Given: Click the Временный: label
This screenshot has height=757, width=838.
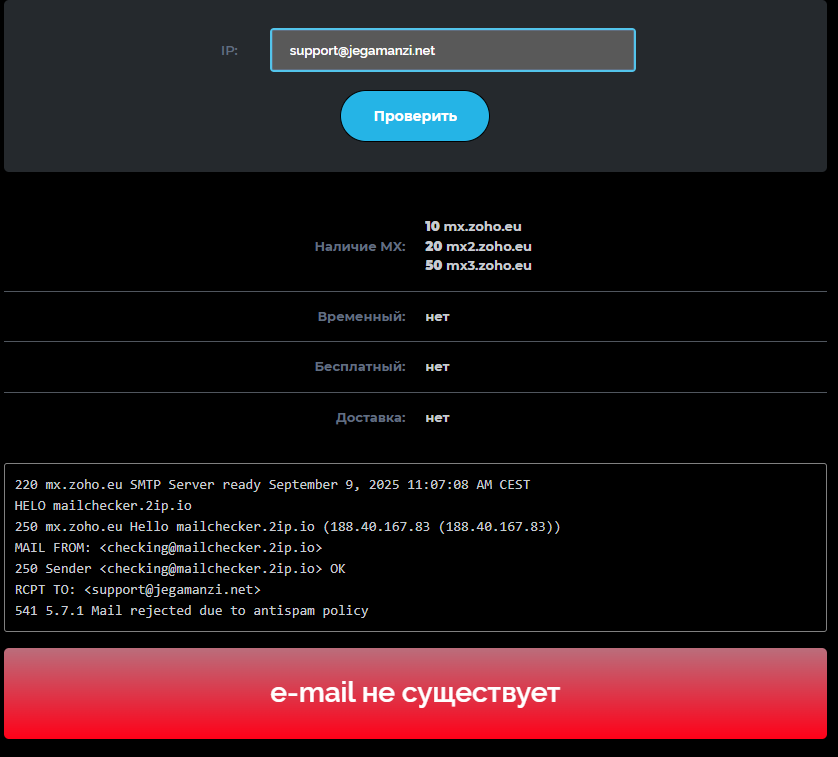Looking at the screenshot, I should (x=361, y=316).
